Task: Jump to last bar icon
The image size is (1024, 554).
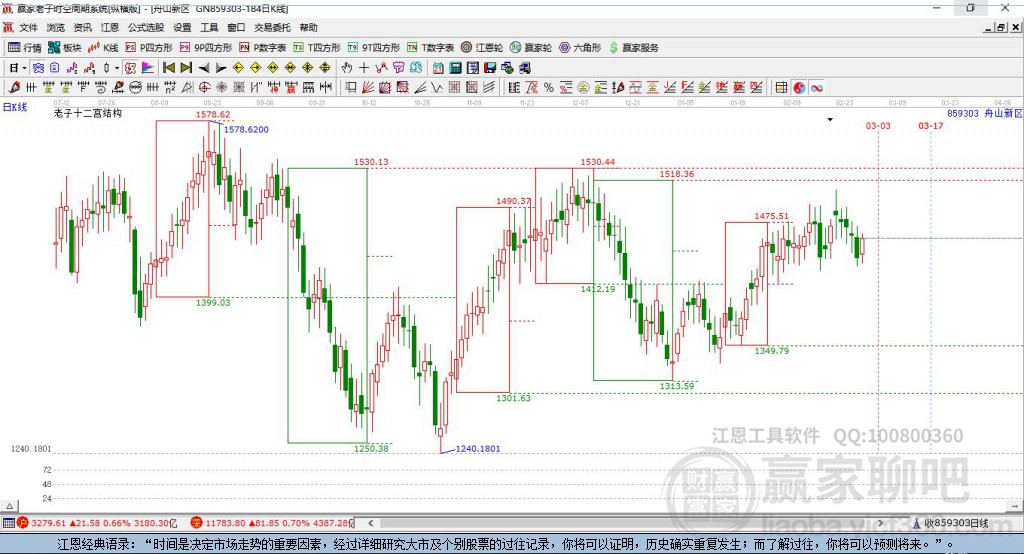Action: 186,68
